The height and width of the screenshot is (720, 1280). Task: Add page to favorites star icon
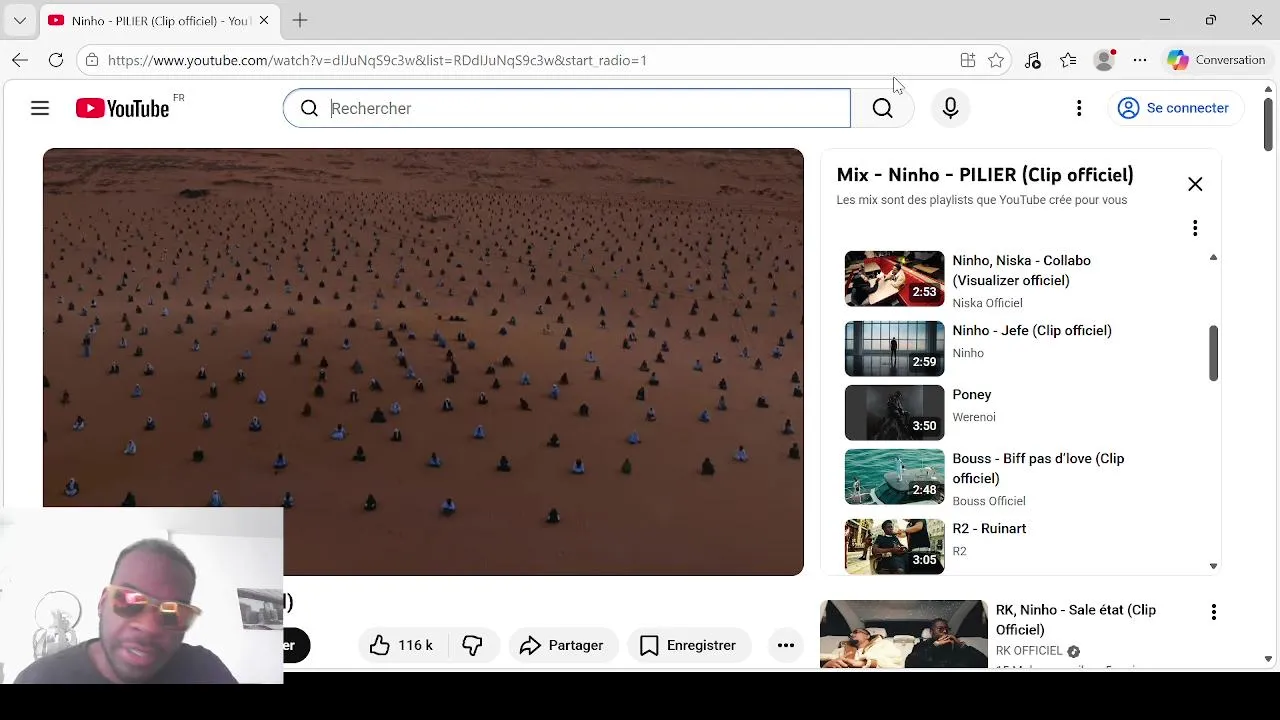click(x=996, y=60)
